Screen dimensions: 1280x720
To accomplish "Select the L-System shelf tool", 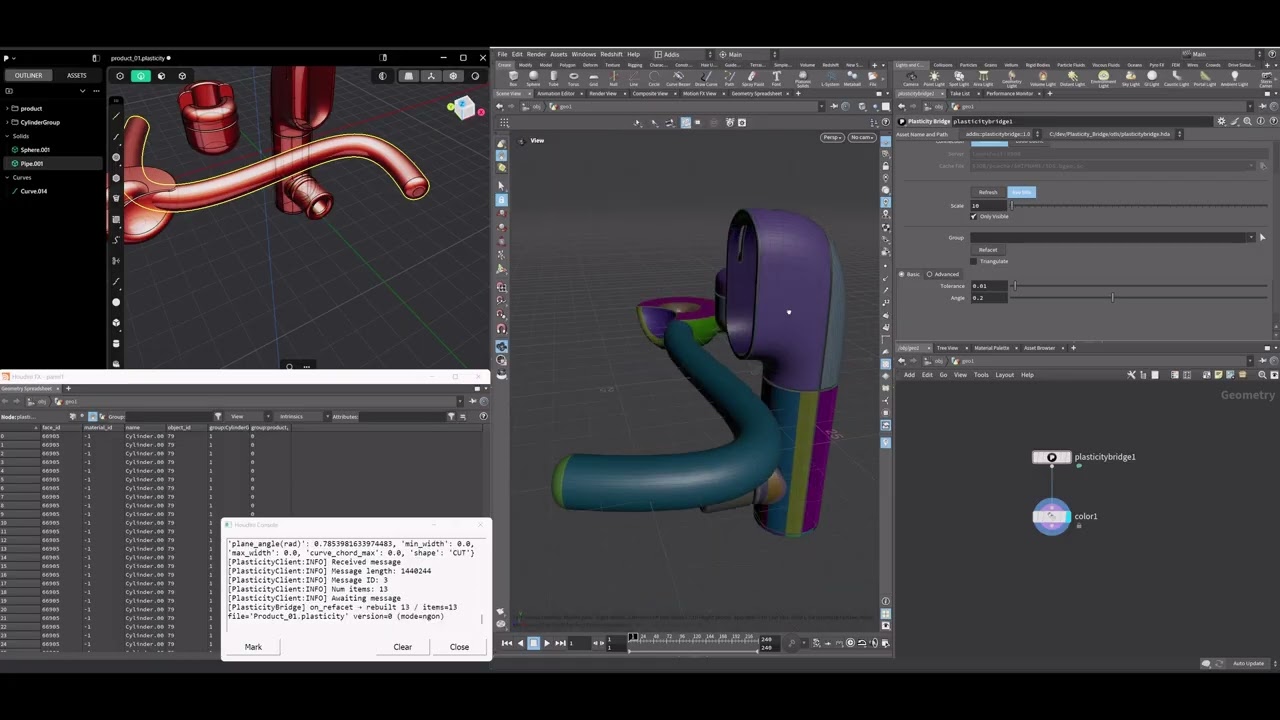I will (x=830, y=77).
